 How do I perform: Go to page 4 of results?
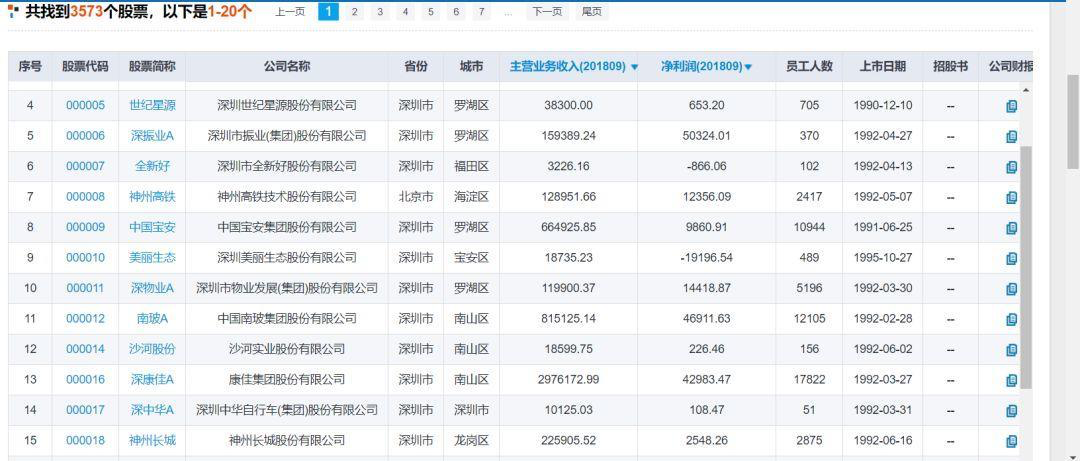coord(405,12)
